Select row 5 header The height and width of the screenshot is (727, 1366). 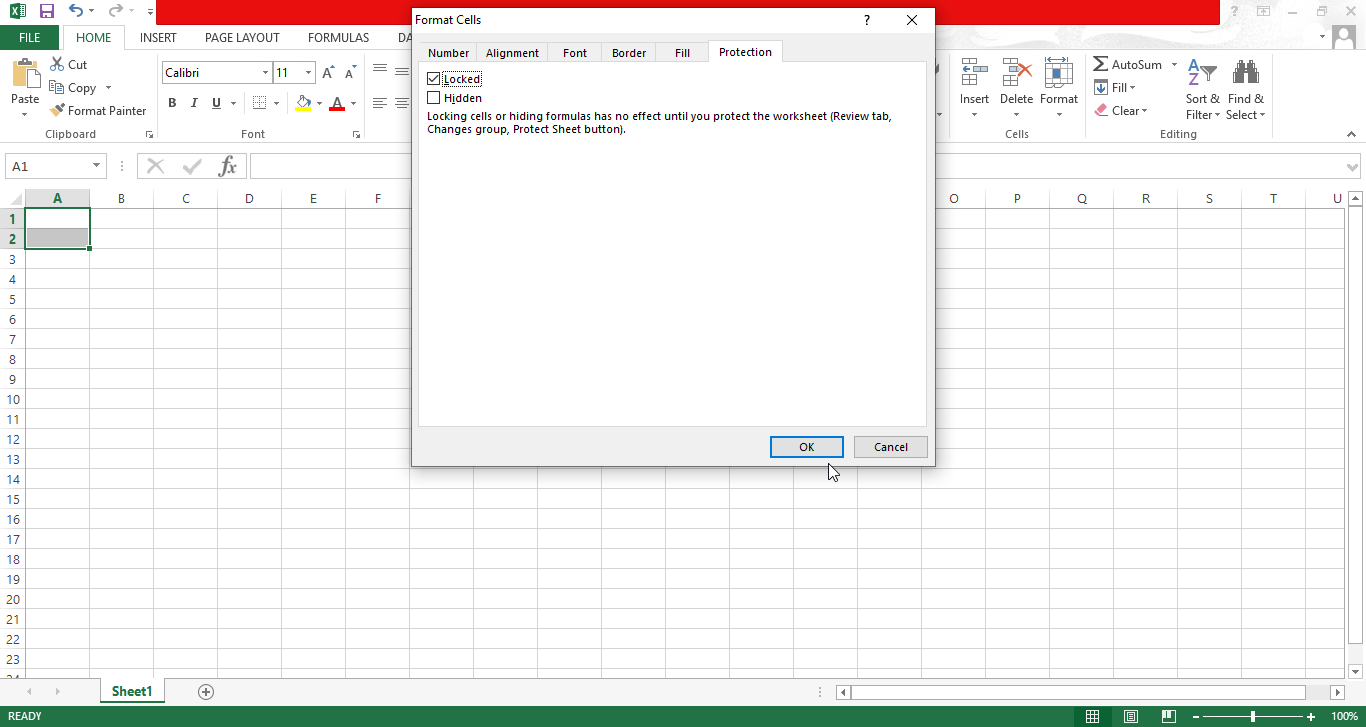pyautogui.click(x=13, y=299)
